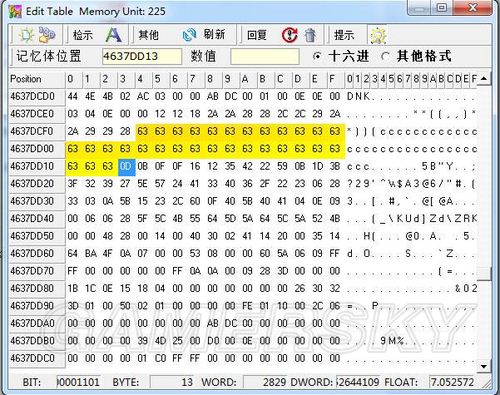Click row header 4637DD90
The width and height of the screenshot is (500, 395).
click(37, 306)
